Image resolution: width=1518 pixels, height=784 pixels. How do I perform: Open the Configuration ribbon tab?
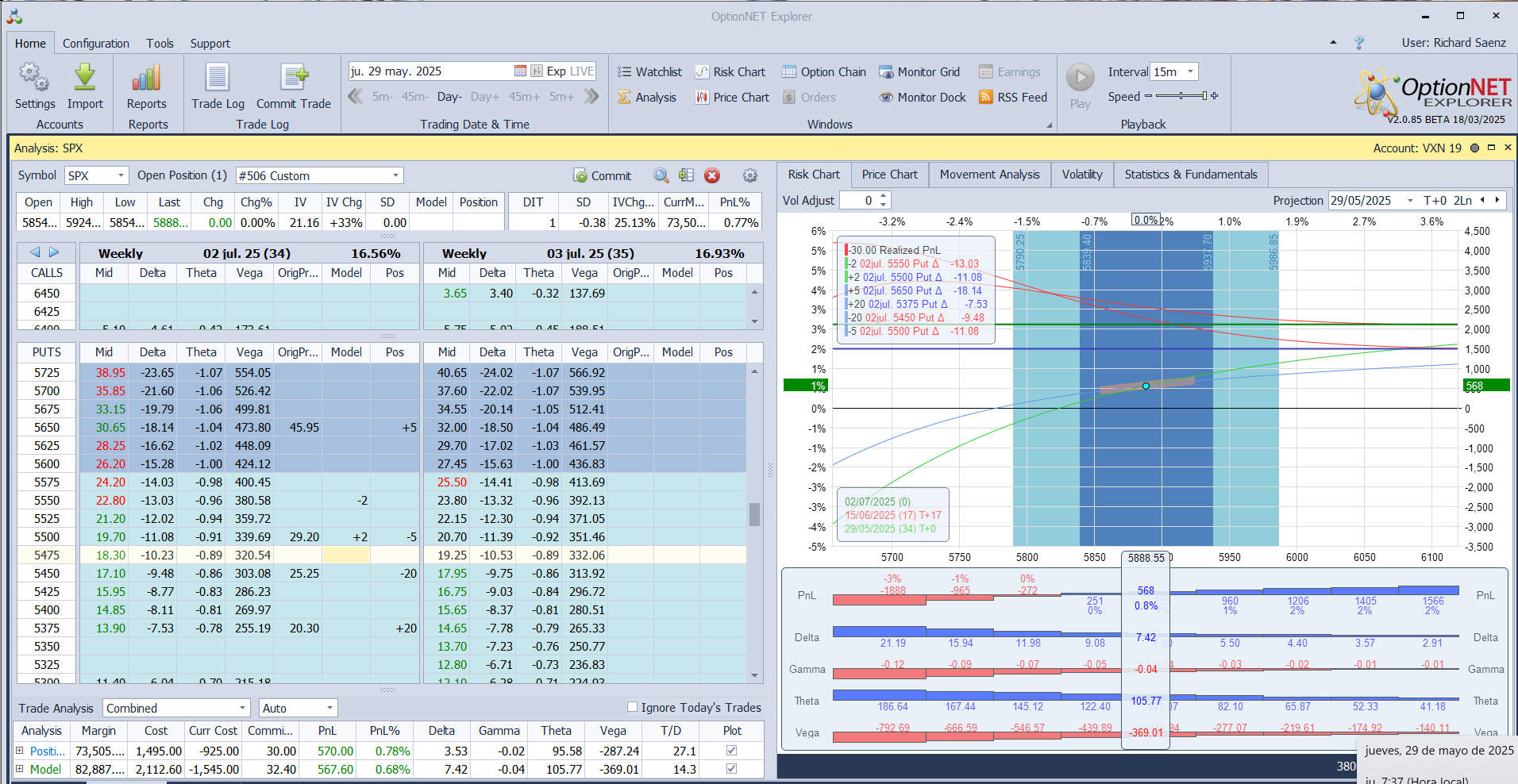[96, 44]
